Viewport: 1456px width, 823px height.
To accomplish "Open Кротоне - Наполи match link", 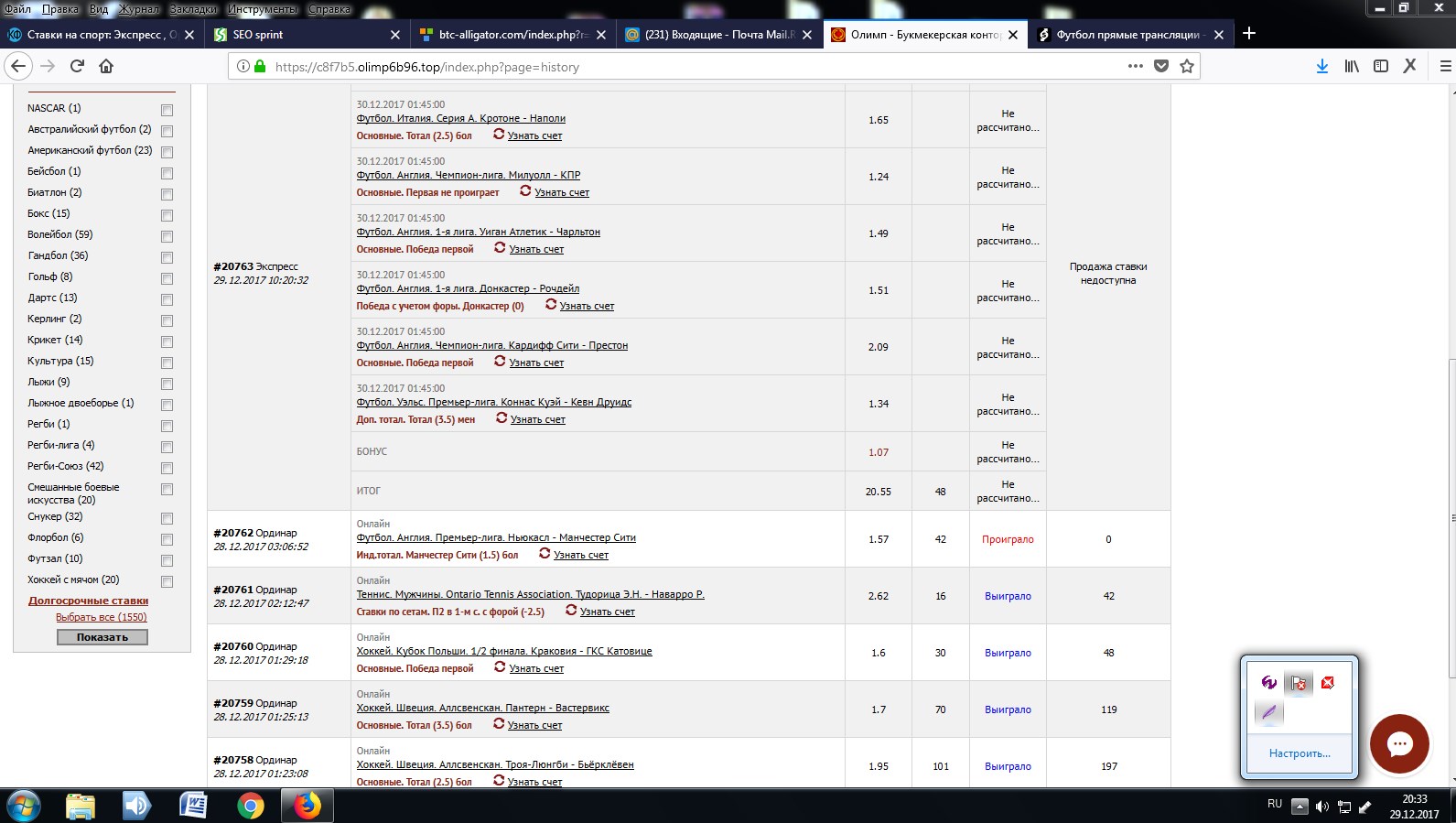I will click(x=461, y=118).
